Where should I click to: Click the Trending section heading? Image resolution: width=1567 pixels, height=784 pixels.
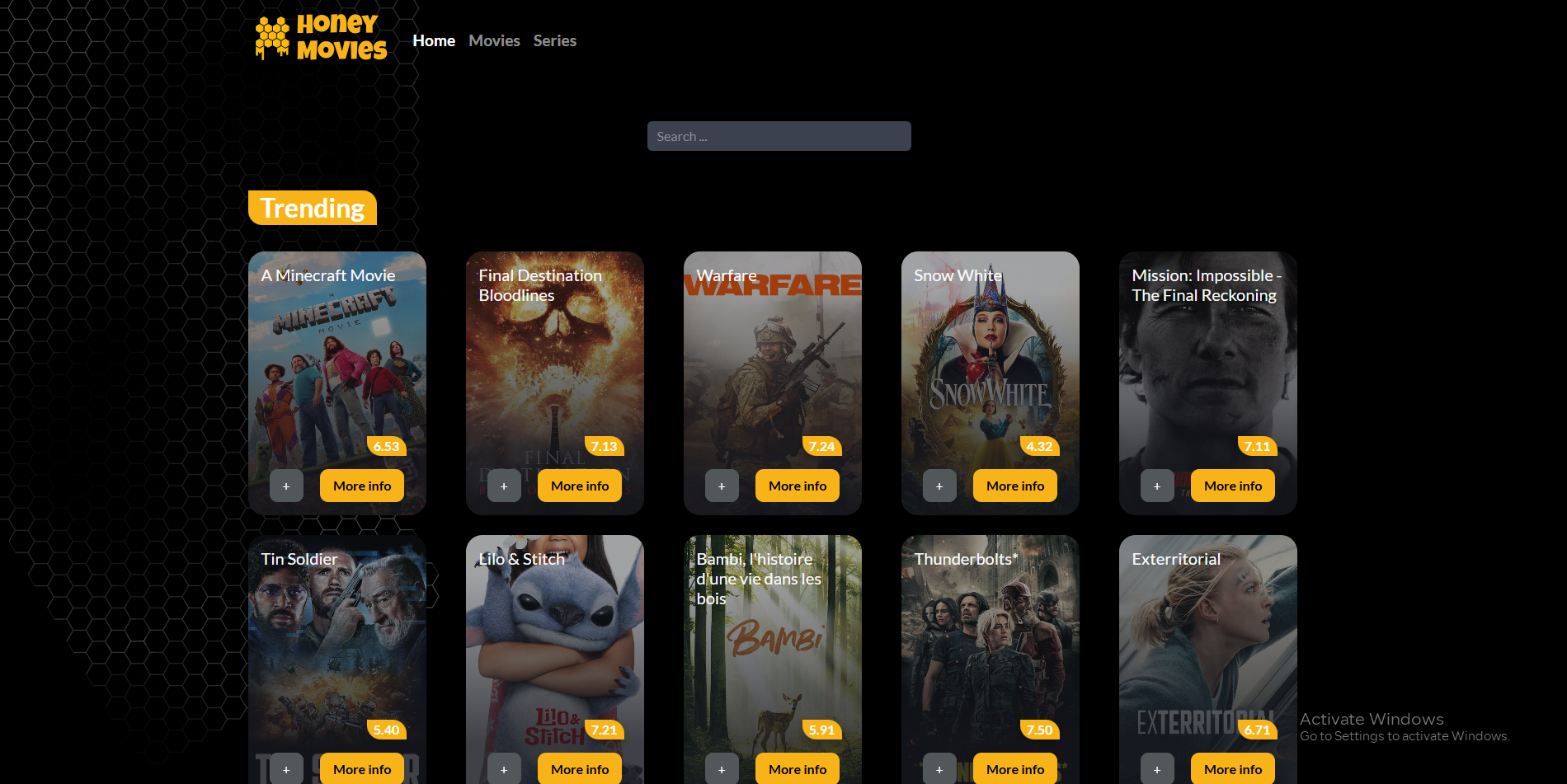[x=313, y=208]
